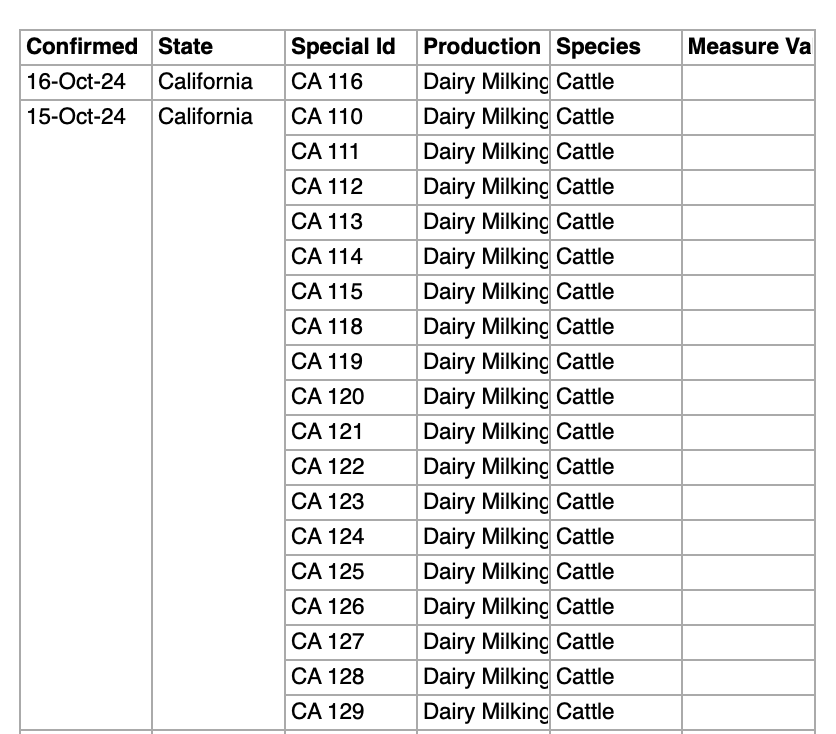836x734 pixels.
Task: Click the CA 121 cell
Action: 327,432
